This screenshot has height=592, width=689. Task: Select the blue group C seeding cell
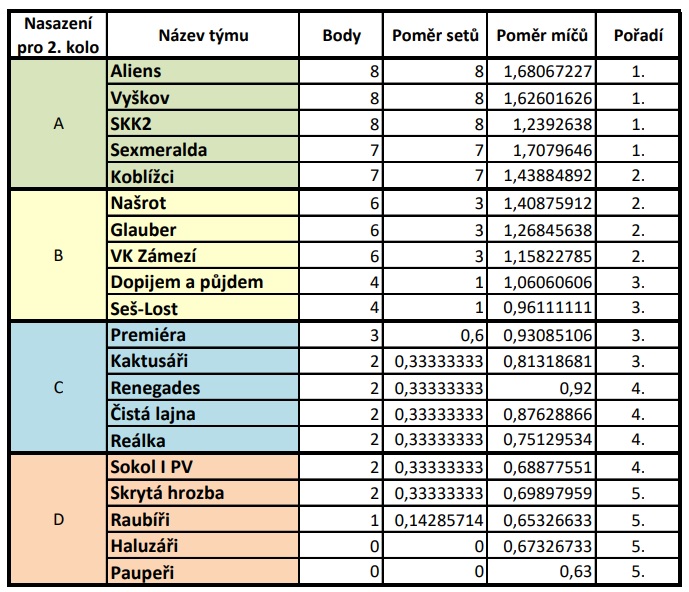point(58,387)
